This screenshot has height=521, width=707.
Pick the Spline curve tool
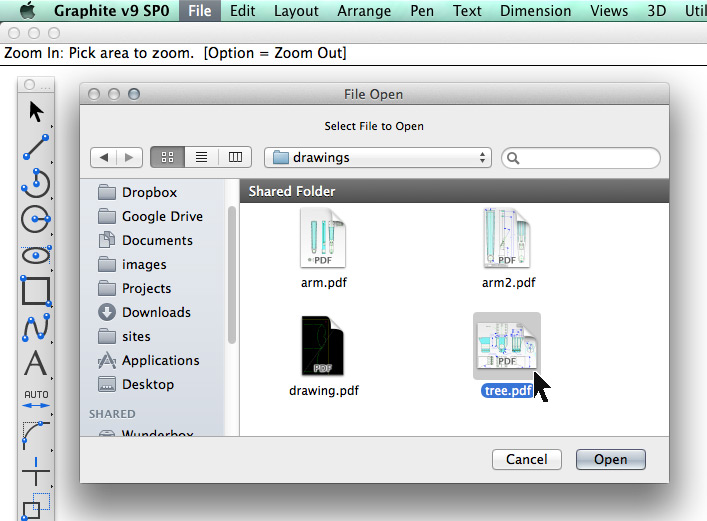(x=36, y=327)
